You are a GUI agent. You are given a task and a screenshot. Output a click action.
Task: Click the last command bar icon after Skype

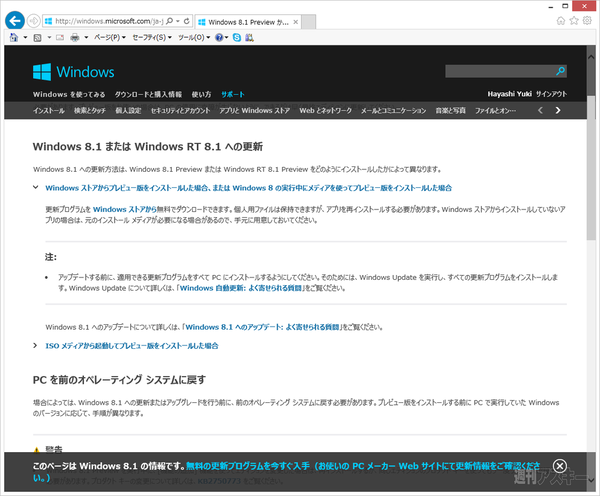pos(249,38)
